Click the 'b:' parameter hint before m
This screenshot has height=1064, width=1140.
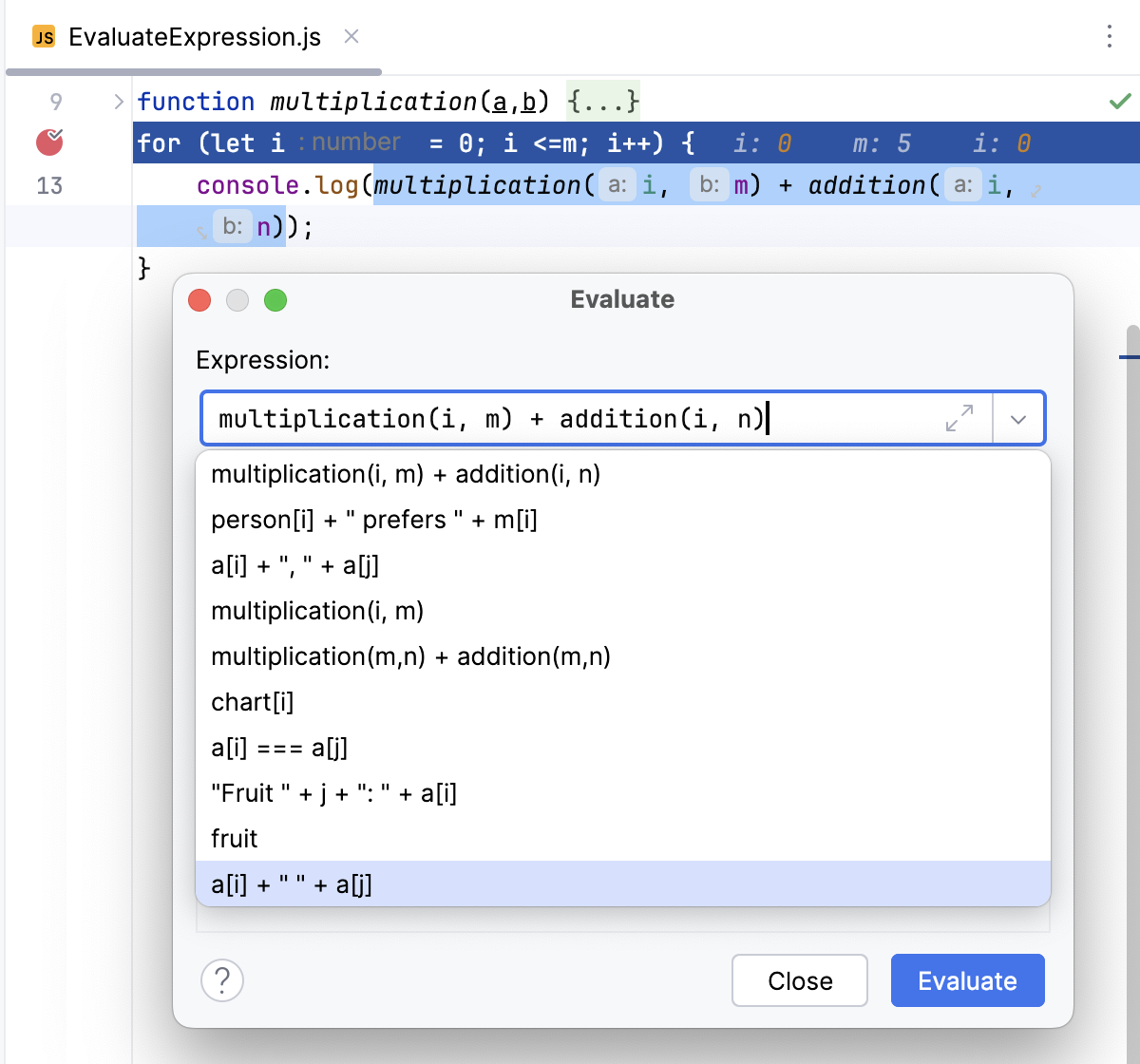click(x=709, y=185)
